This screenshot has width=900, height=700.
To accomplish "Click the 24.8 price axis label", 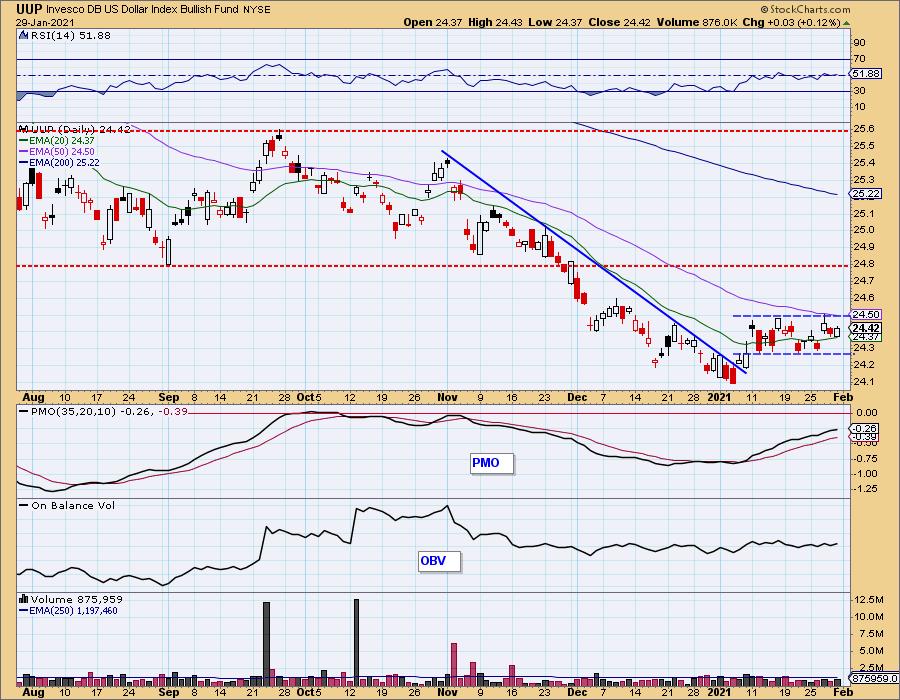I will 863,264.
